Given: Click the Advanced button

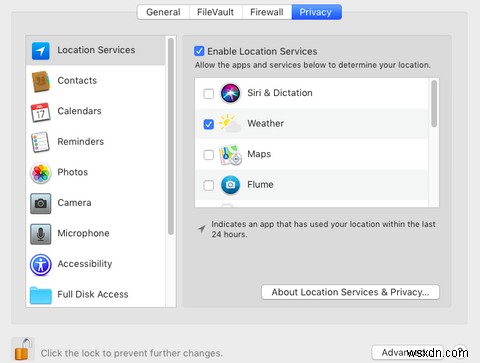Looking at the screenshot, I should (x=407, y=352).
